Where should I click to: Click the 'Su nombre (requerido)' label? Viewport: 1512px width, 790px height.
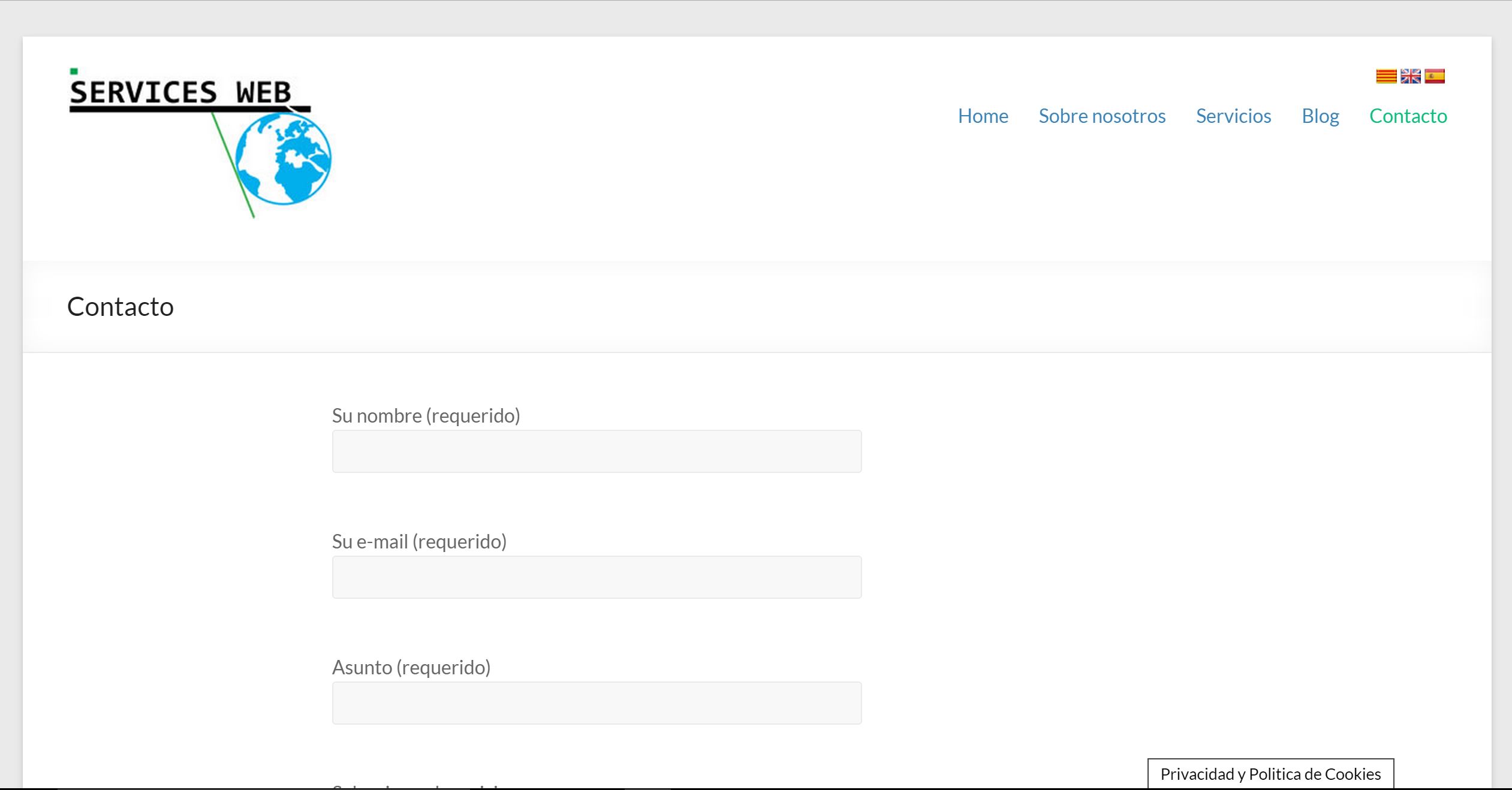point(426,415)
